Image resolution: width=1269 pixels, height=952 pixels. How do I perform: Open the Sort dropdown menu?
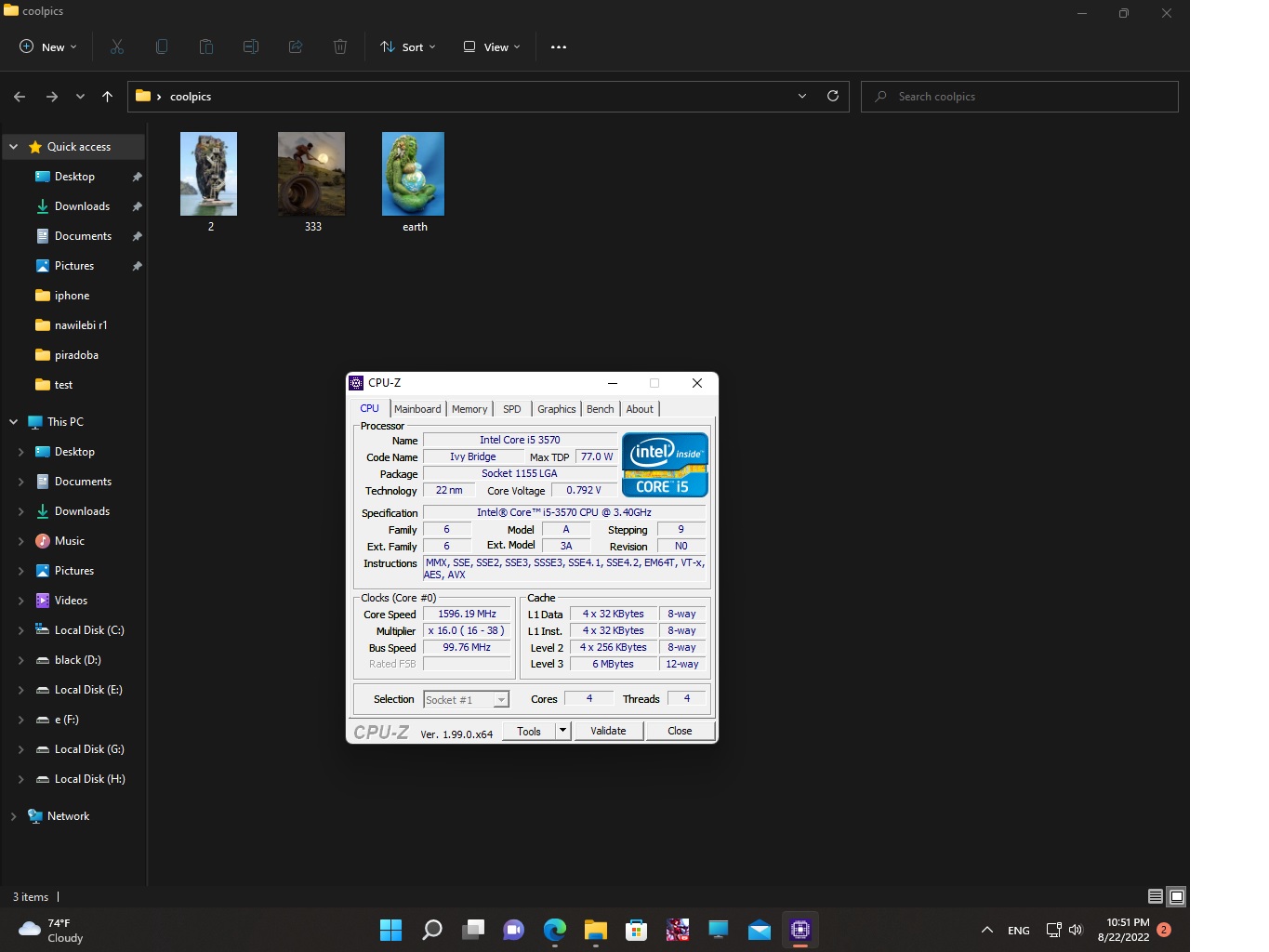(407, 46)
